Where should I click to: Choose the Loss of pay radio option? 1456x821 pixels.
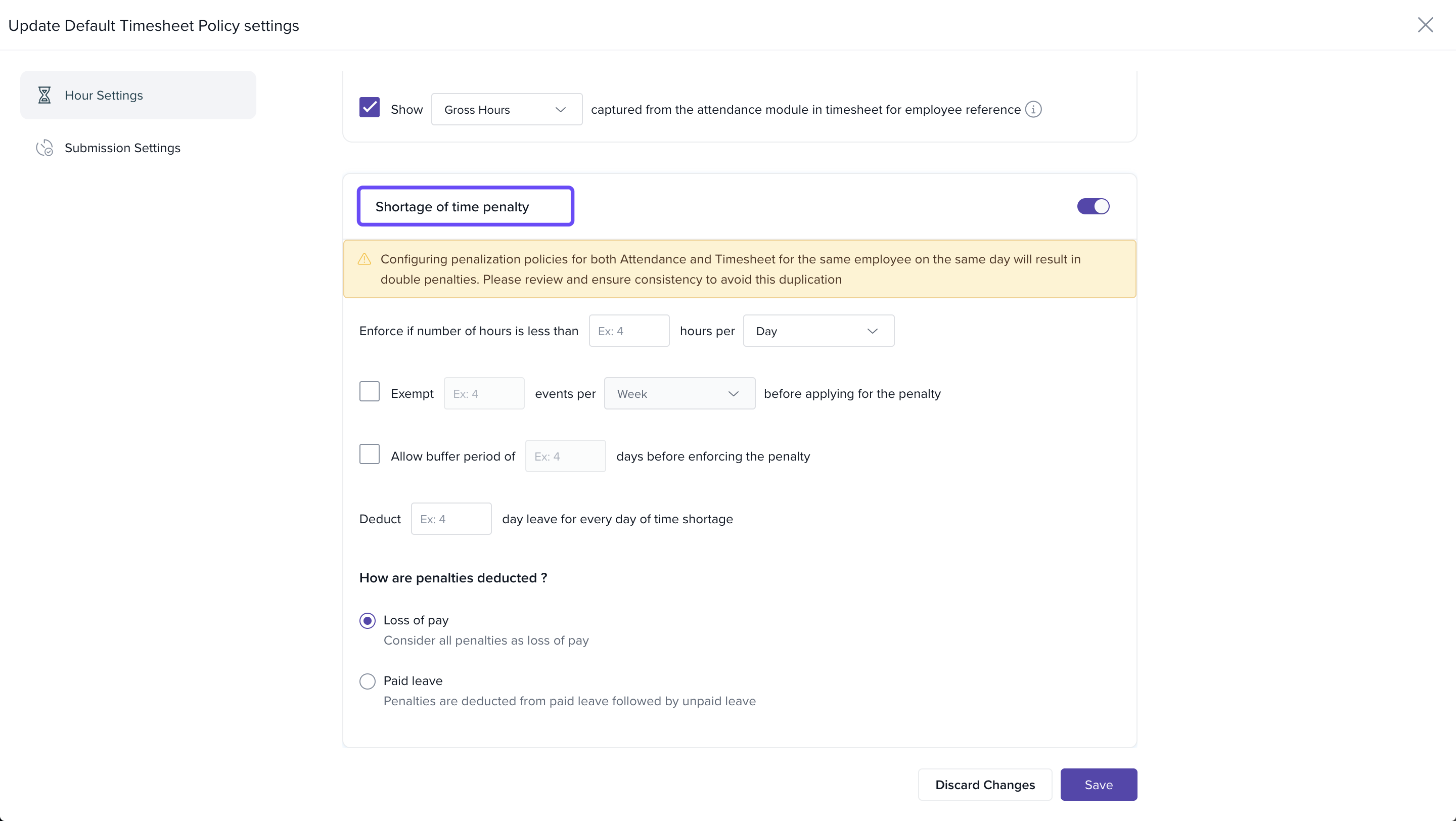(368, 621)
